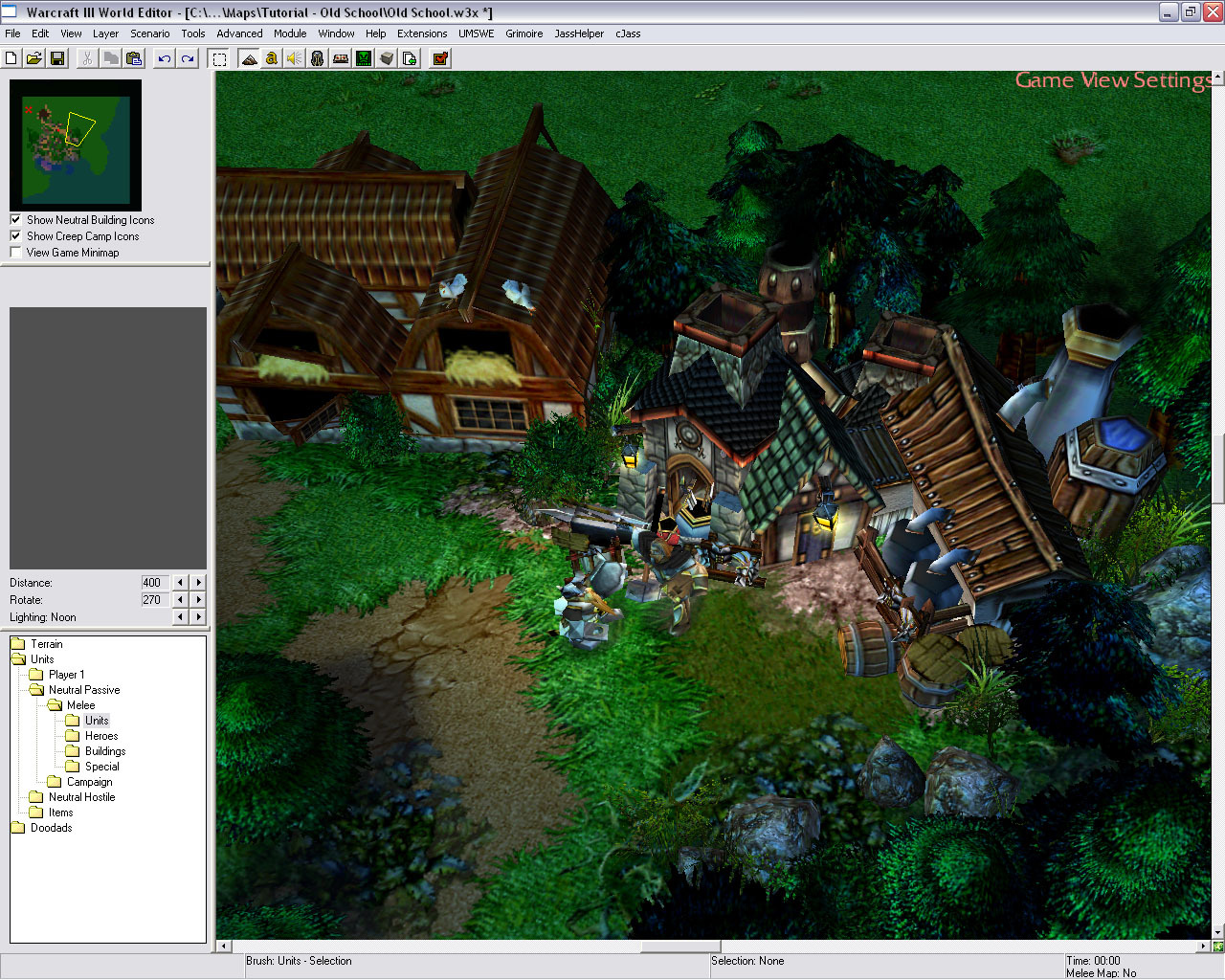Open the Module menu
Screen dimensions: 1225x980
tap(290, 33)
